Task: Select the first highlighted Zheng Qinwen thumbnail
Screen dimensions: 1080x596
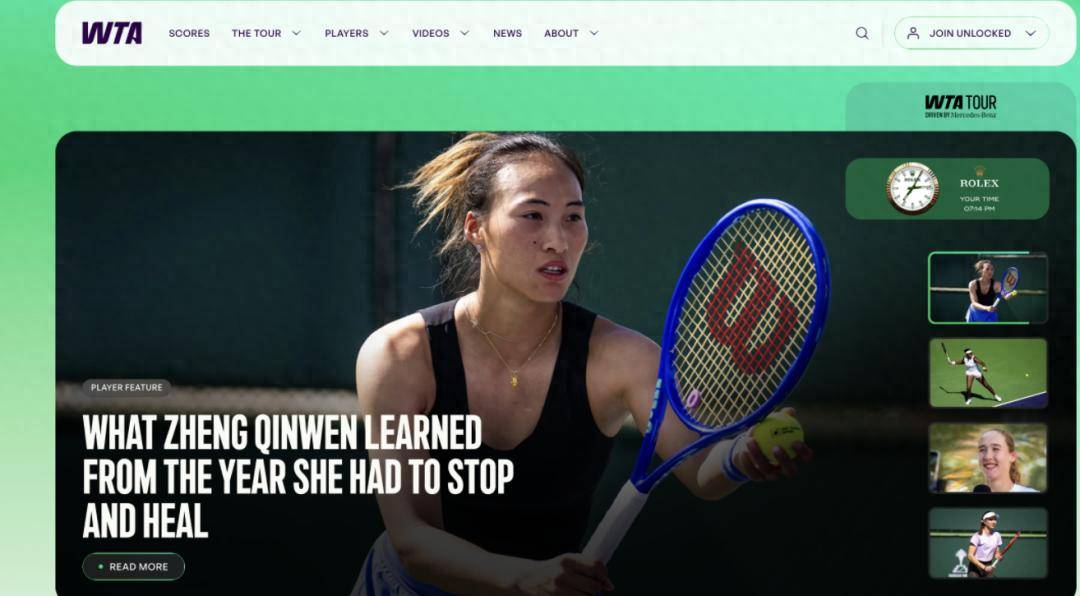Action: 988,287
